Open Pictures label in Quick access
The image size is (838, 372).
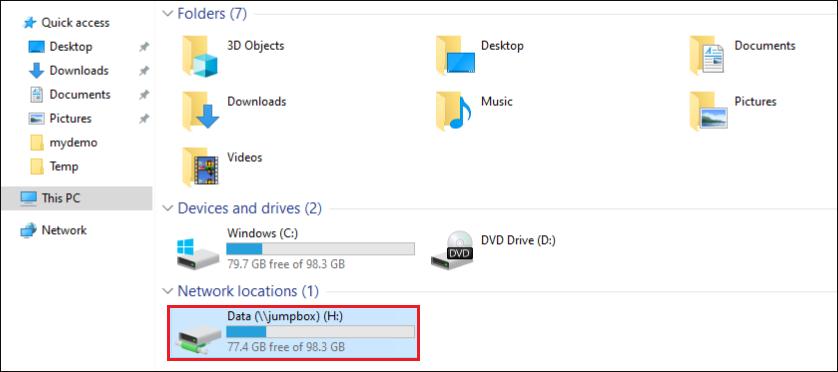click(x=71, y=119)
